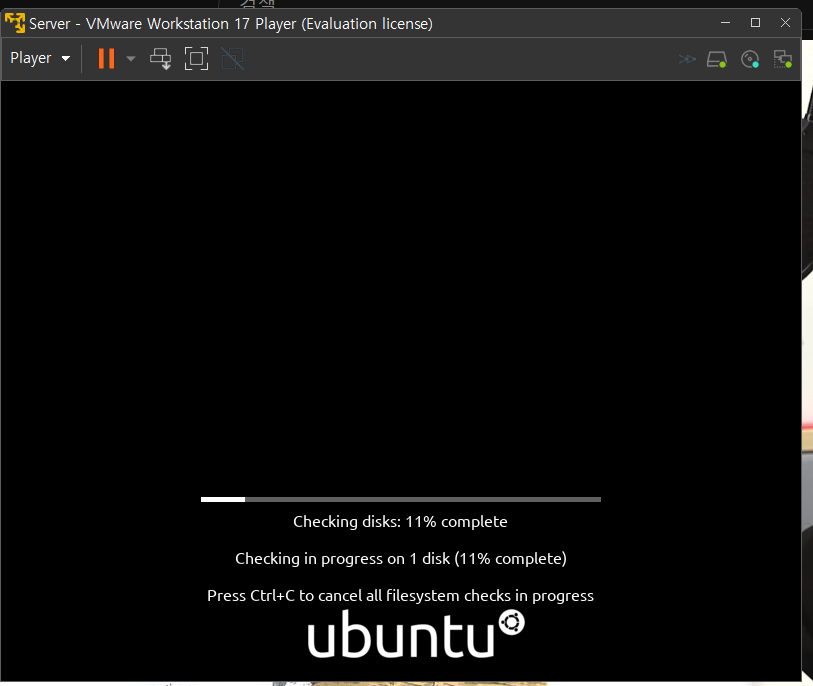Click the hard disk device icon
The image size is (813, 686).
coord(717,59)
